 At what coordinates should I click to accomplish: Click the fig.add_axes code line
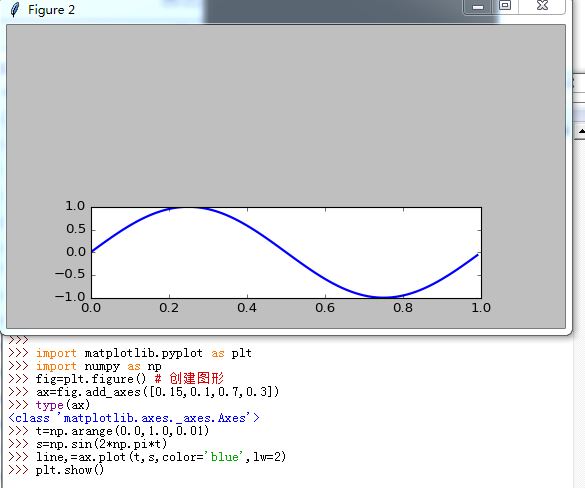[157, 392]
